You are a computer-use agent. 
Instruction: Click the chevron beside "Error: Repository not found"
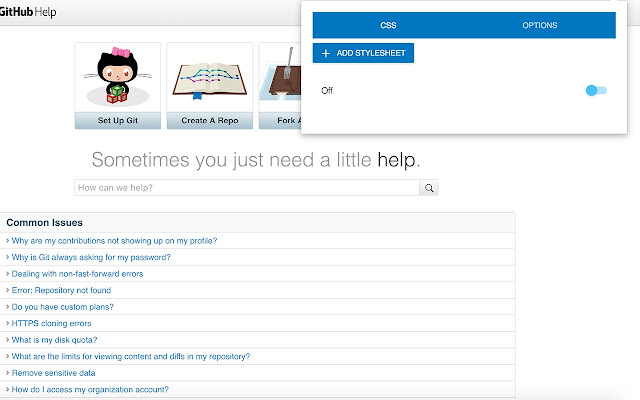[x=7, y=290]
